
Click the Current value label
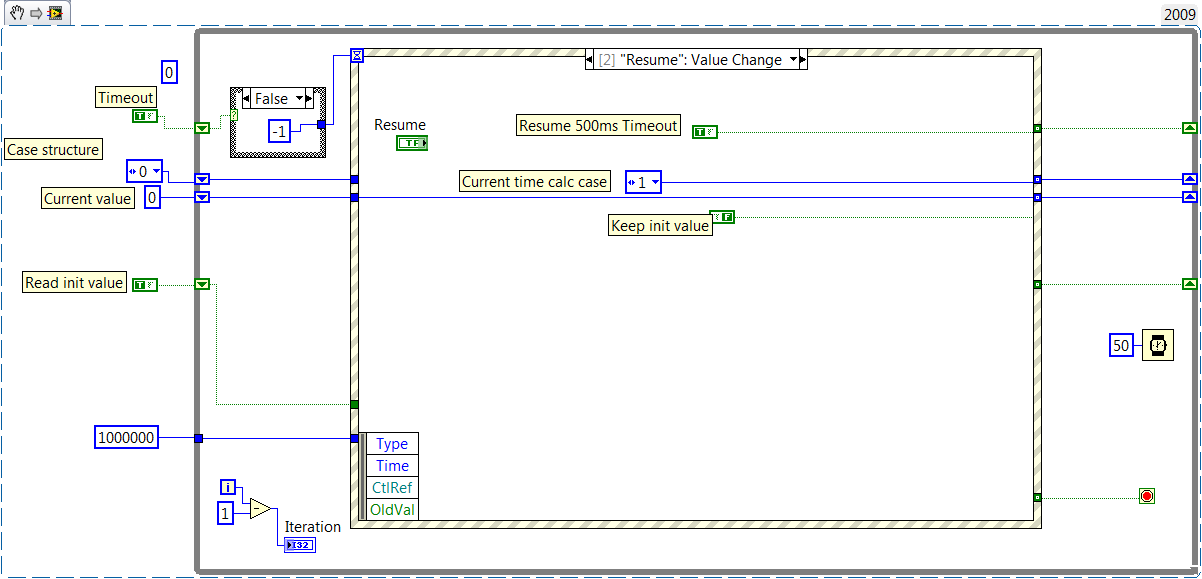[x=87, y=198]
